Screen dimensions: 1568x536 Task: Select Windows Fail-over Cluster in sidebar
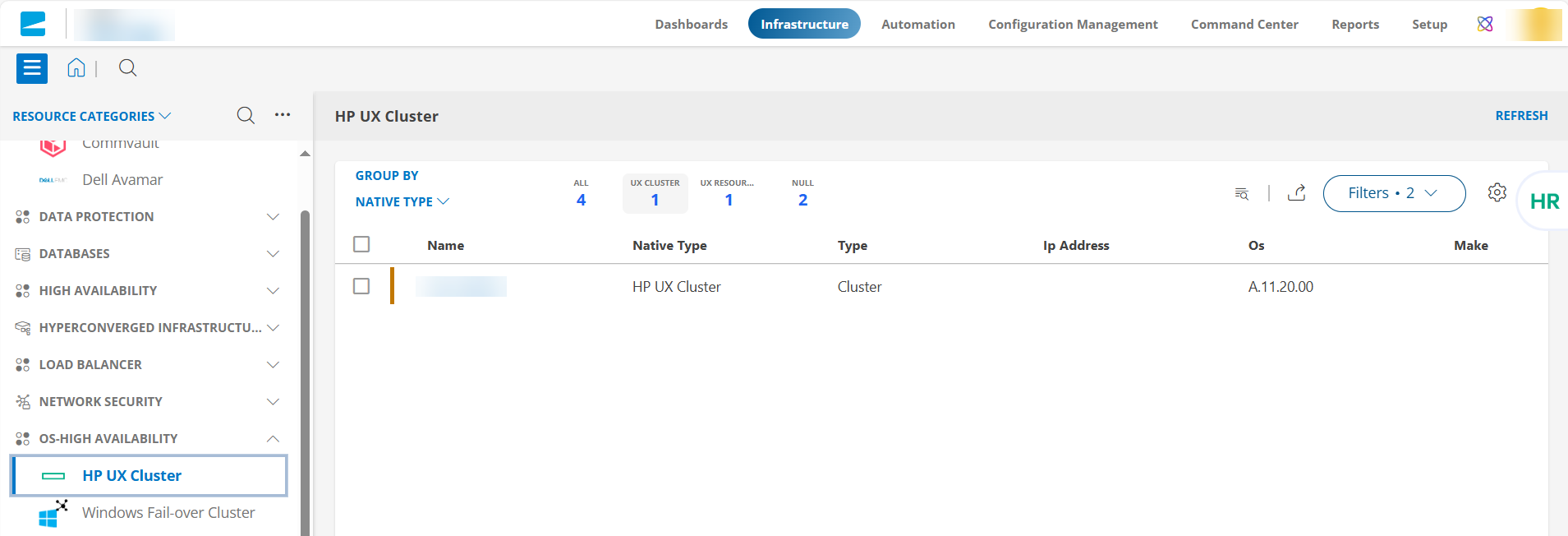pyautogui.click(x=168, y=513)
